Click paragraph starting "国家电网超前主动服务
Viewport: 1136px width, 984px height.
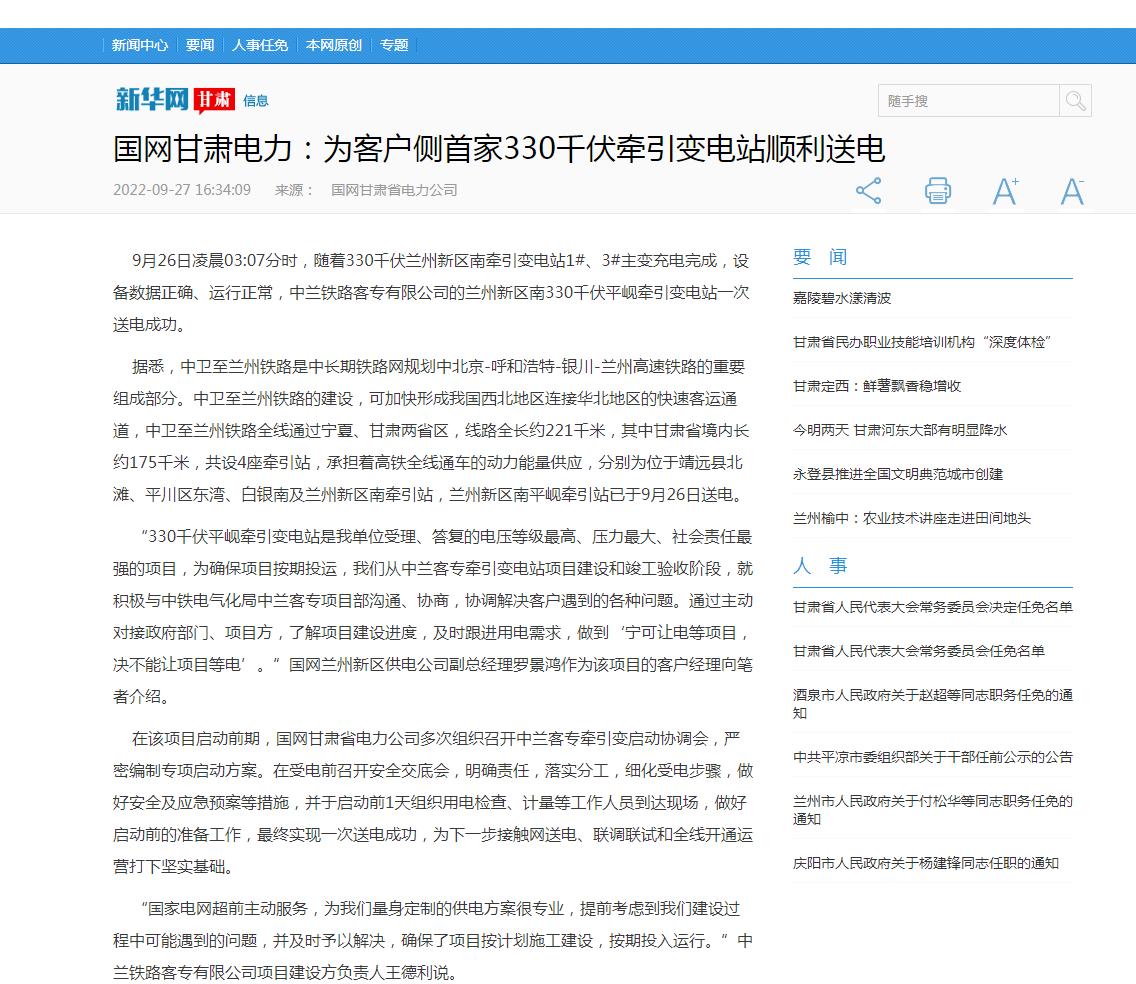click(x=433, y=941)
